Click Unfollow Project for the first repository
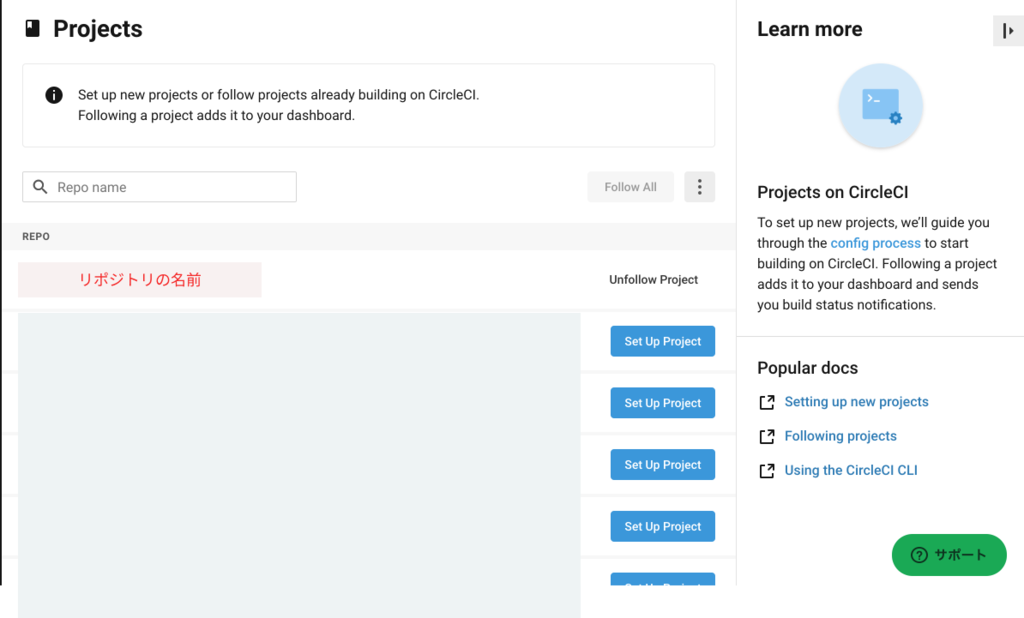The image size is (1024, 618). (x=653, y=280)
